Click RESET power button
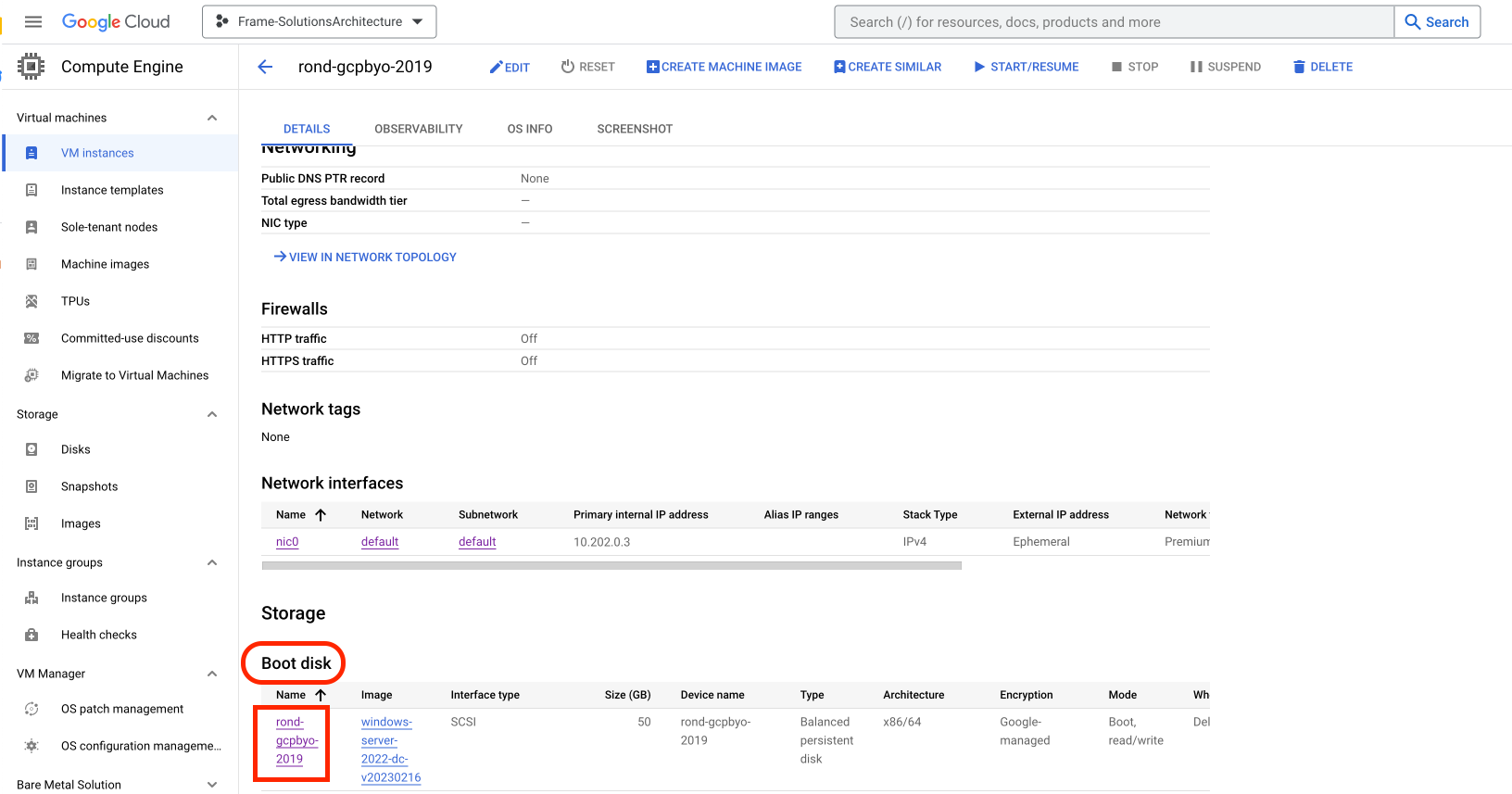The height and width of the screenshot is (794, 1512). 588,67
